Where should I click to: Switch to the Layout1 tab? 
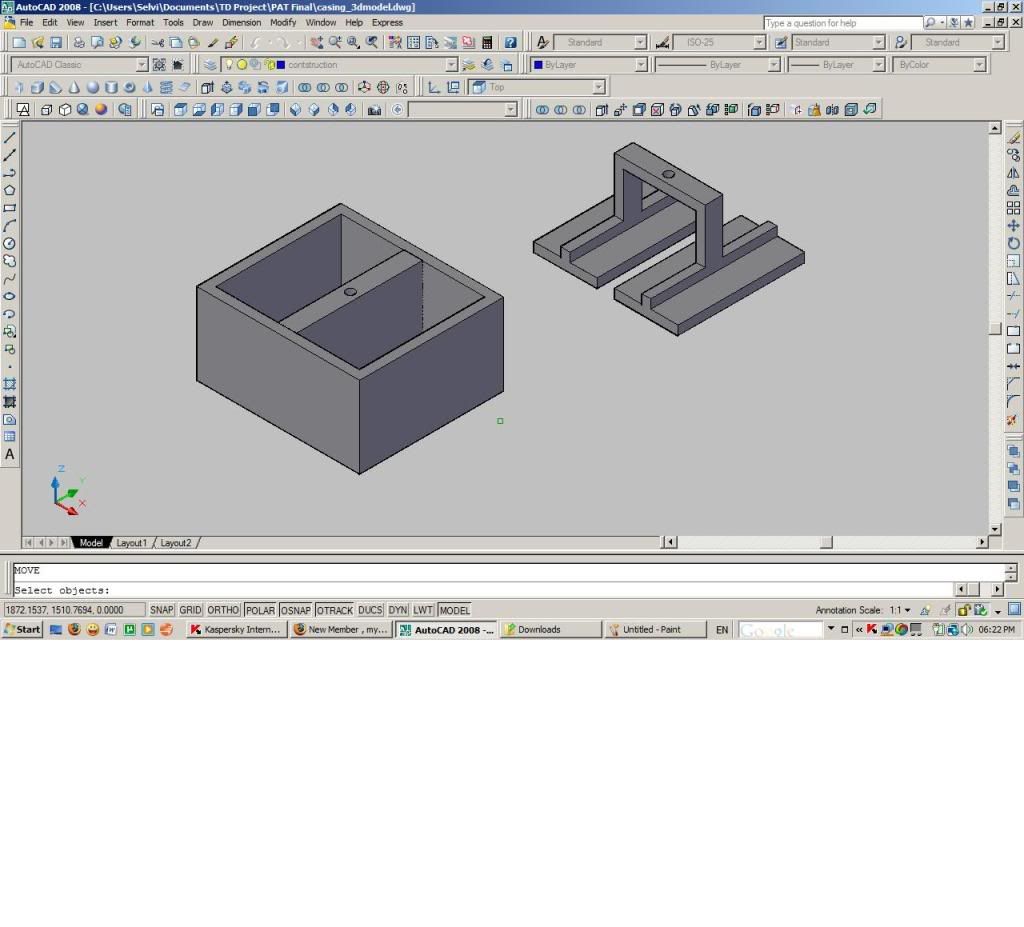(131, 543)
